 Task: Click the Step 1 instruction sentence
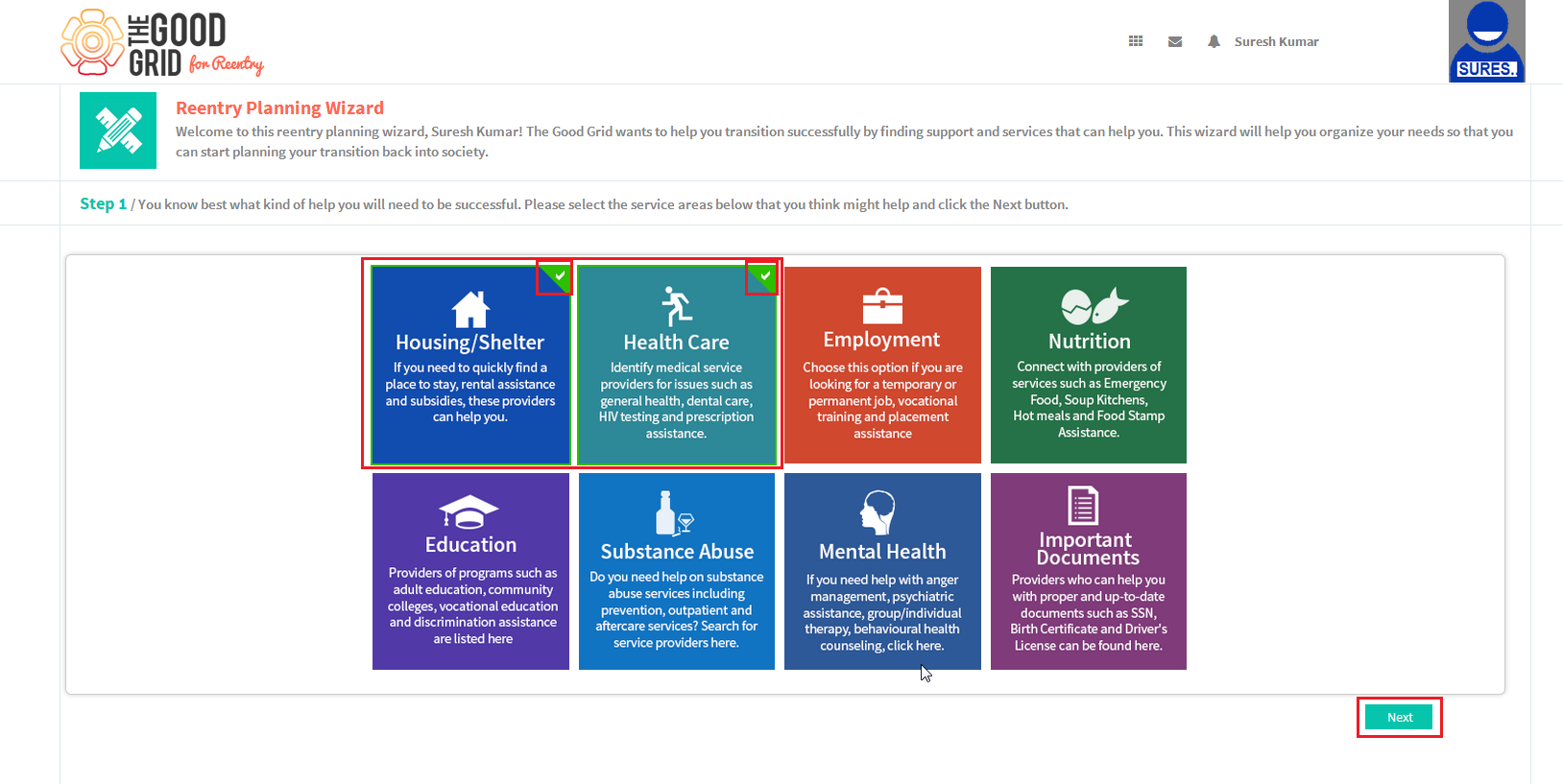click(x=603, y=204)
